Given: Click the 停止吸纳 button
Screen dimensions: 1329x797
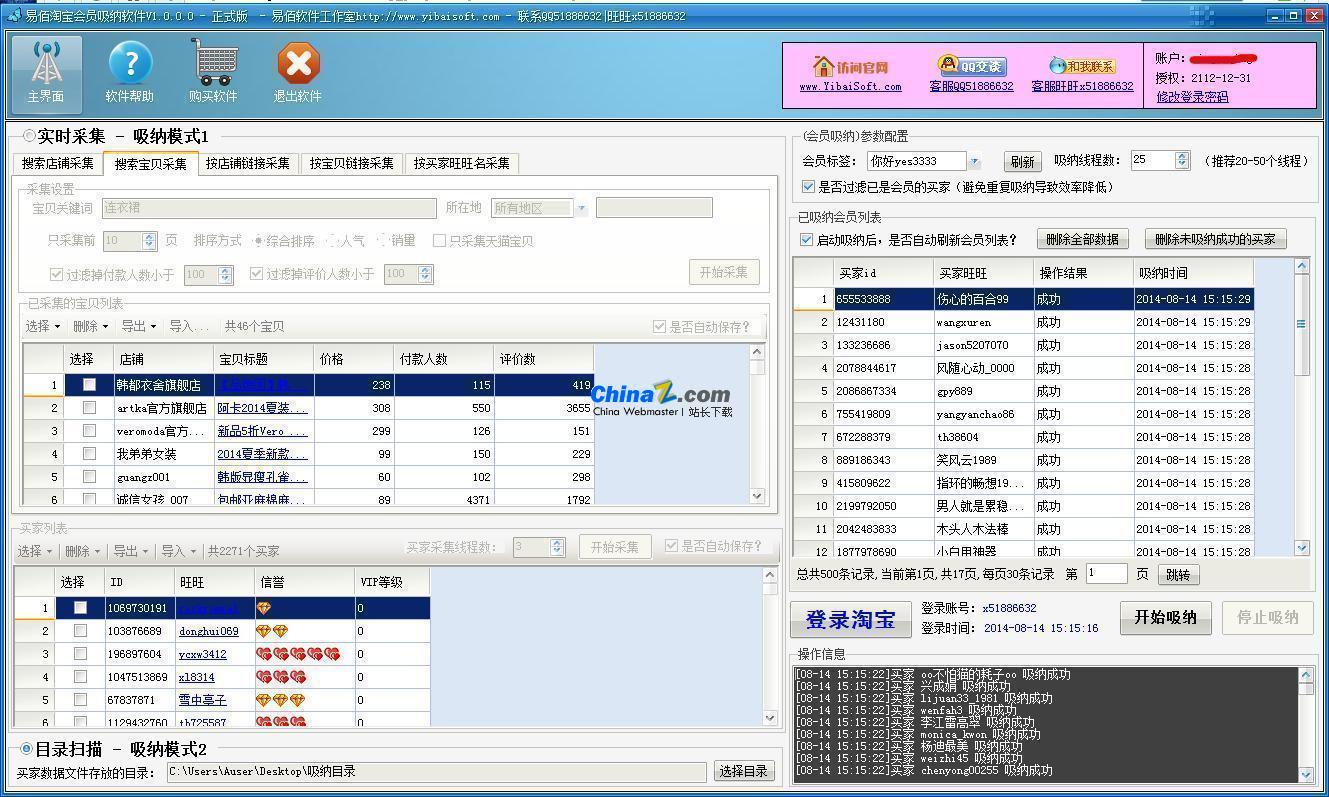Looking at the screenshot, I should point(1268,617).
